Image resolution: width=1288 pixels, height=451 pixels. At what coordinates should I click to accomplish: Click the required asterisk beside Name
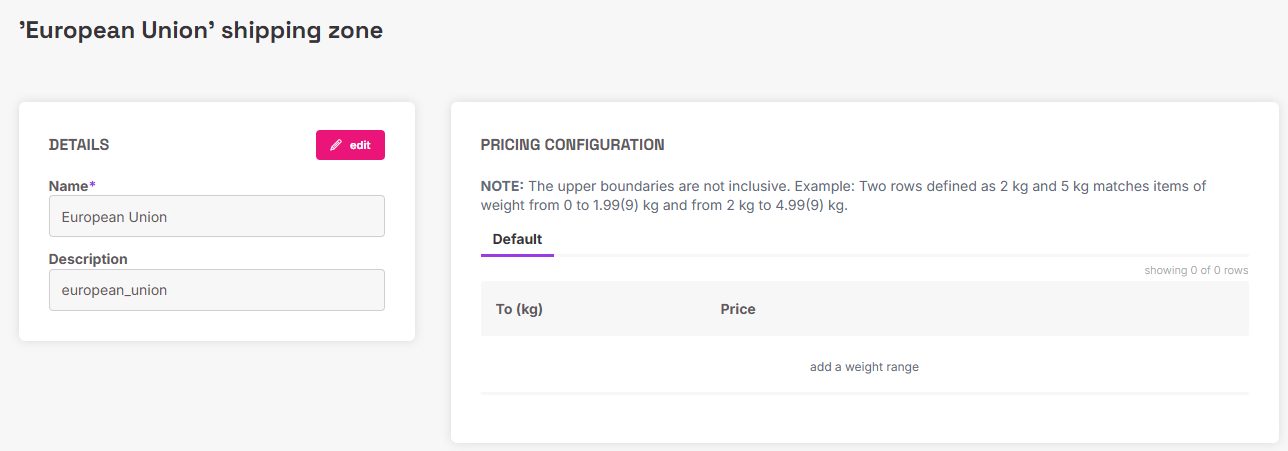pos(92,185)
